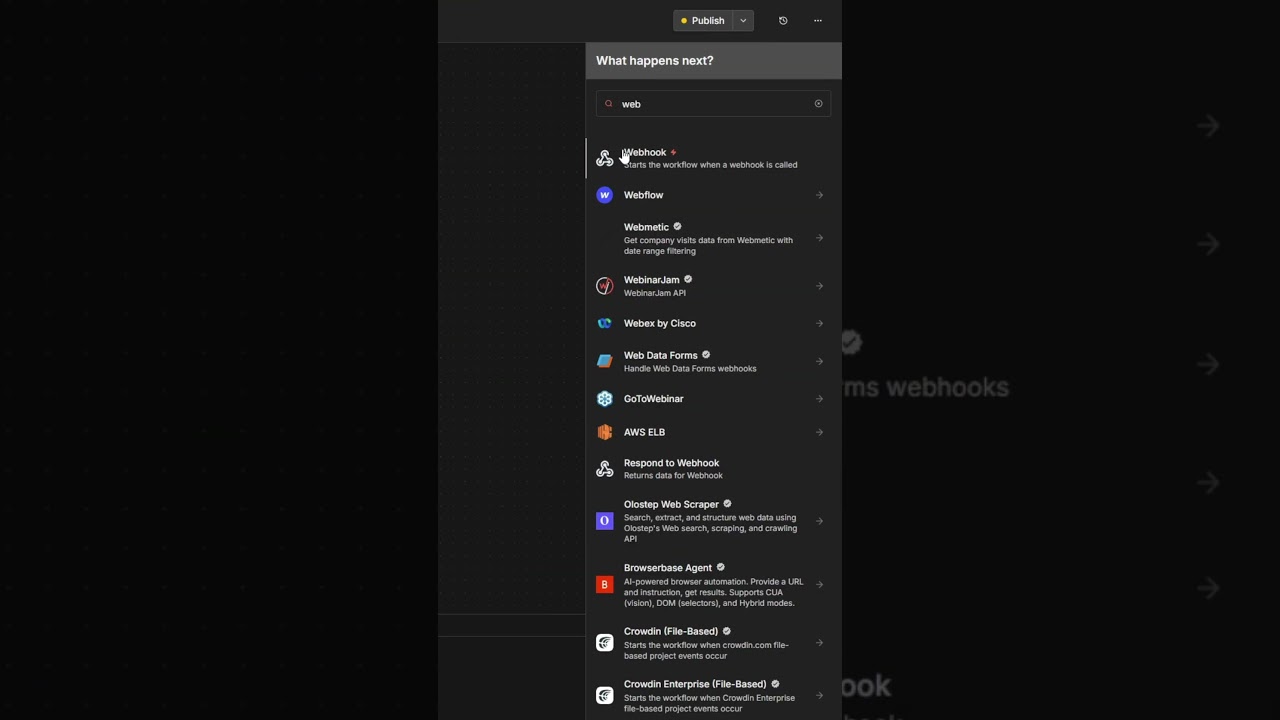This screenshot has width=1280, height=720.
Task: Select the AWS ELB icon
Action: point(604,432)
